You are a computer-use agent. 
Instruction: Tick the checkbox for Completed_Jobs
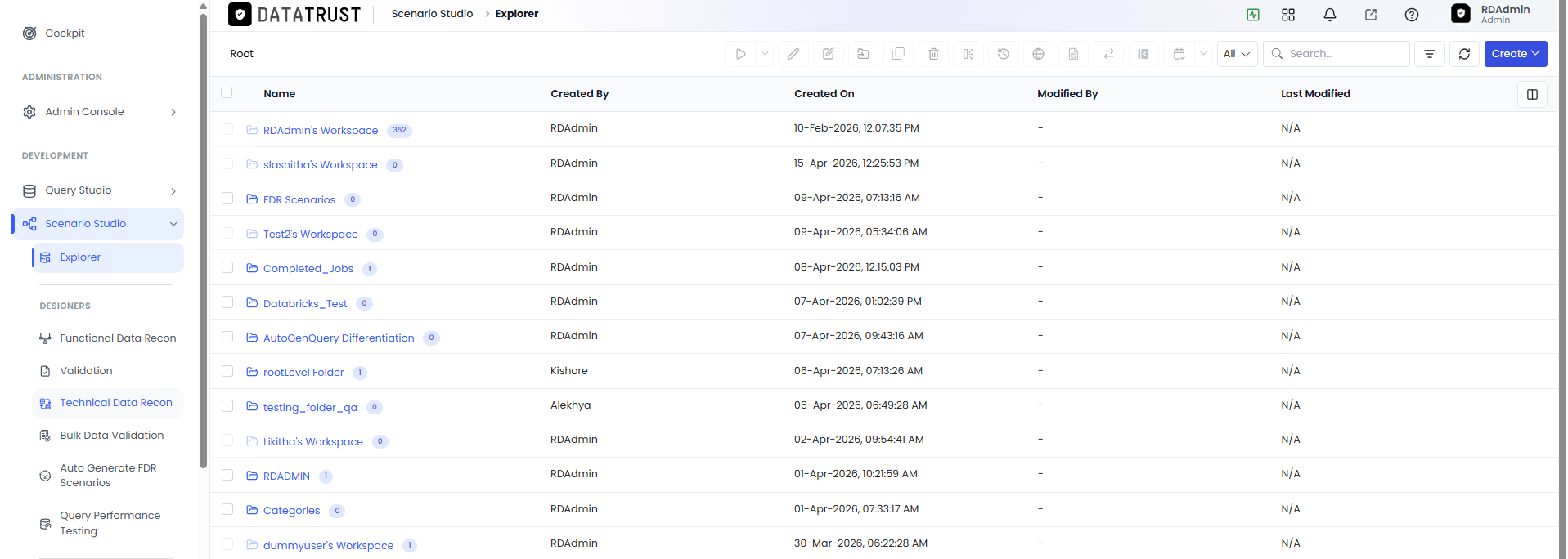click(227, 267)
